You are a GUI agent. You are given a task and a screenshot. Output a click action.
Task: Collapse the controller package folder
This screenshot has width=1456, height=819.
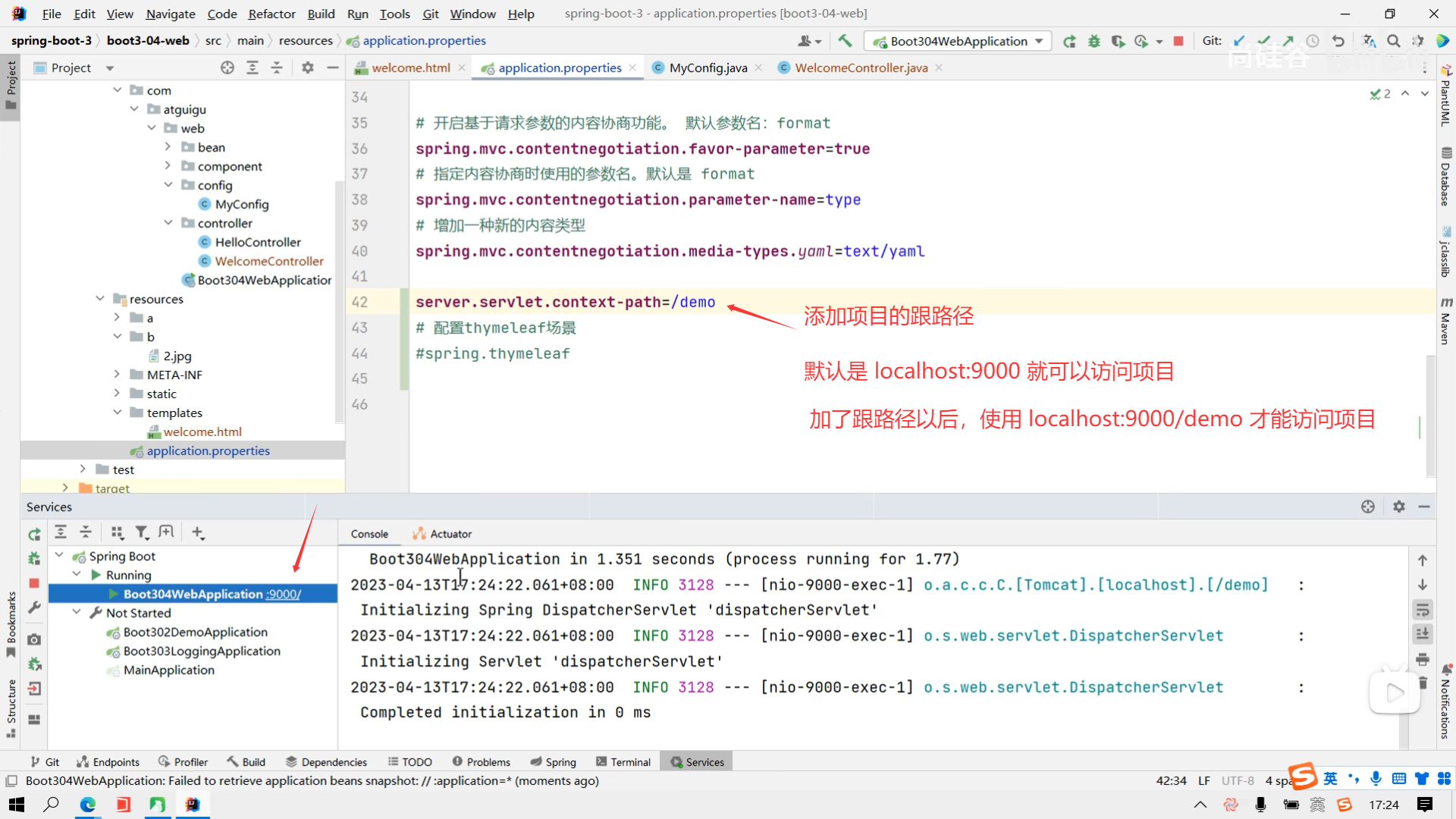pos(168,223)
